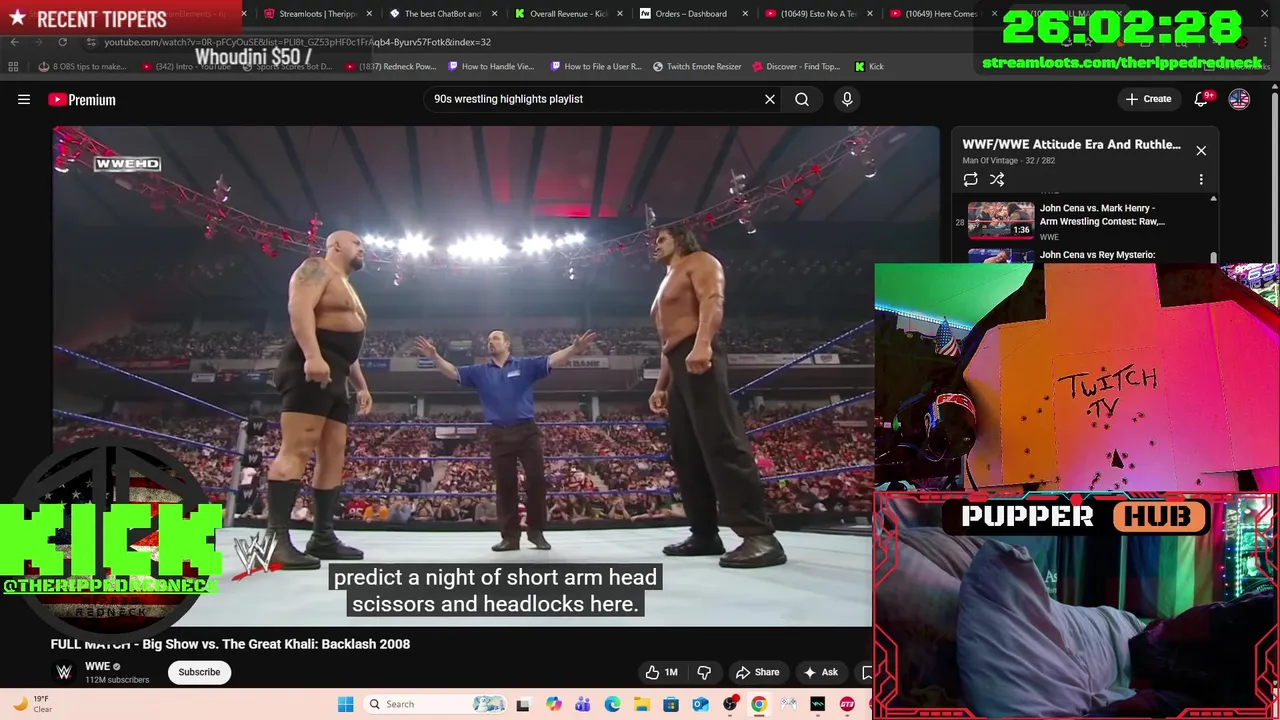This screenshot has width=1280, height=720.
Task: Open the Kick bookmark
Action: (x=869, y=67)
